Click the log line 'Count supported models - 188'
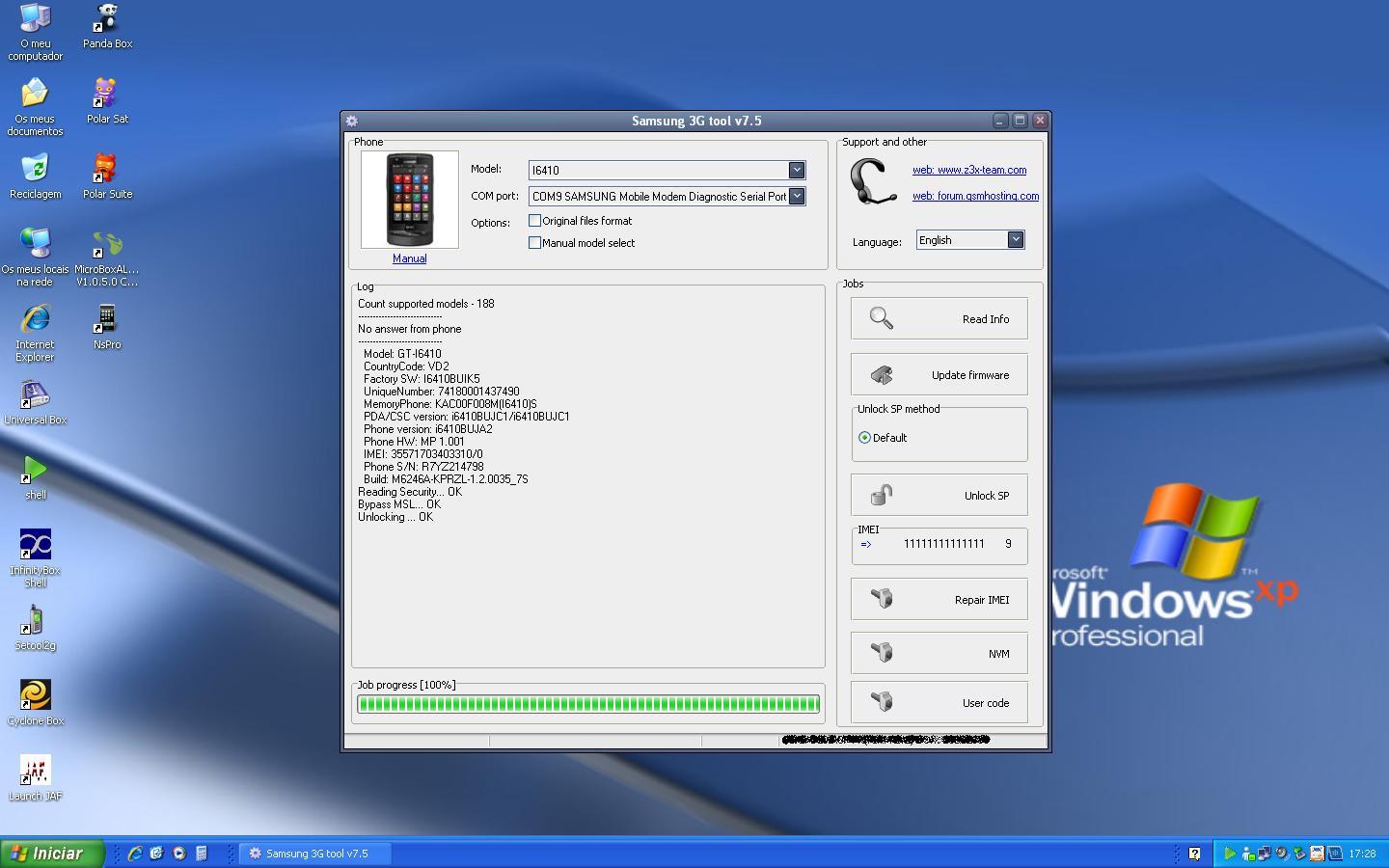This screenshot has height=868, width=1389. coord(426,304)
